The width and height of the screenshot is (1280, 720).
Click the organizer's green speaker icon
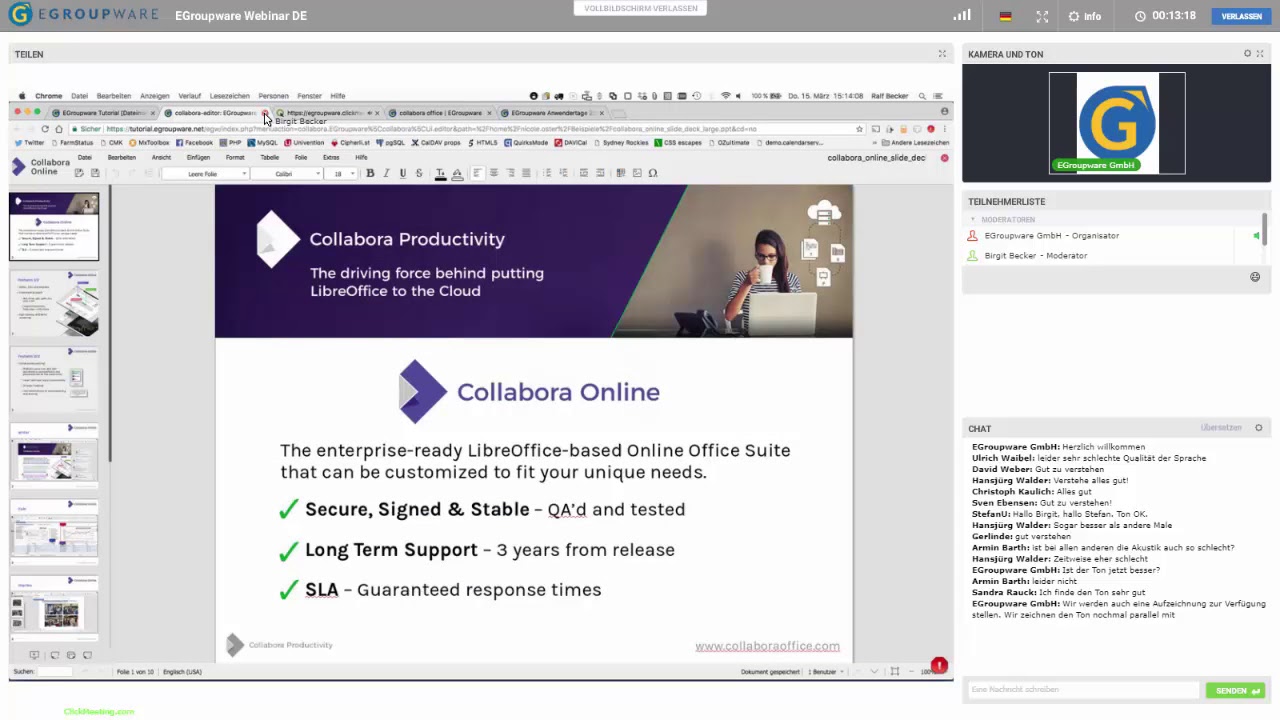pos(1256,236)
